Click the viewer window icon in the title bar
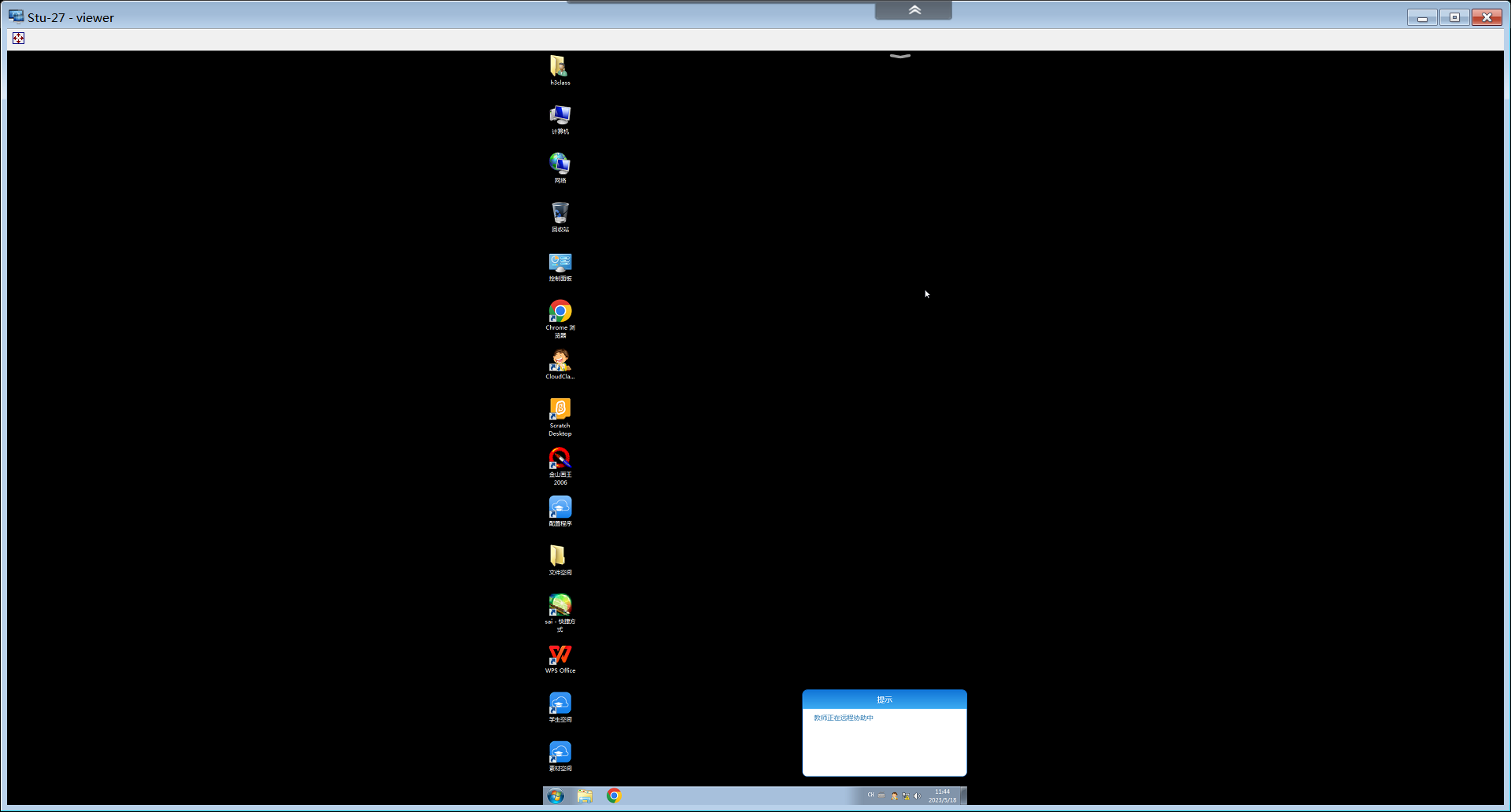Image resolution: width=1511 pixels, height=812 pixels. coord(16,17)
